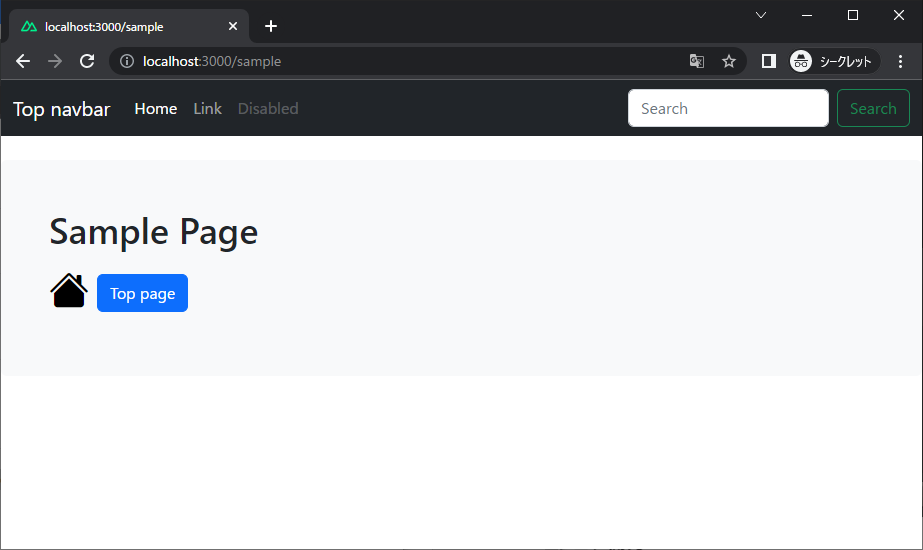The height and width of the screenshot is (550, 923).
Task: Click the incognito profile button
Action: coord(834,61)
